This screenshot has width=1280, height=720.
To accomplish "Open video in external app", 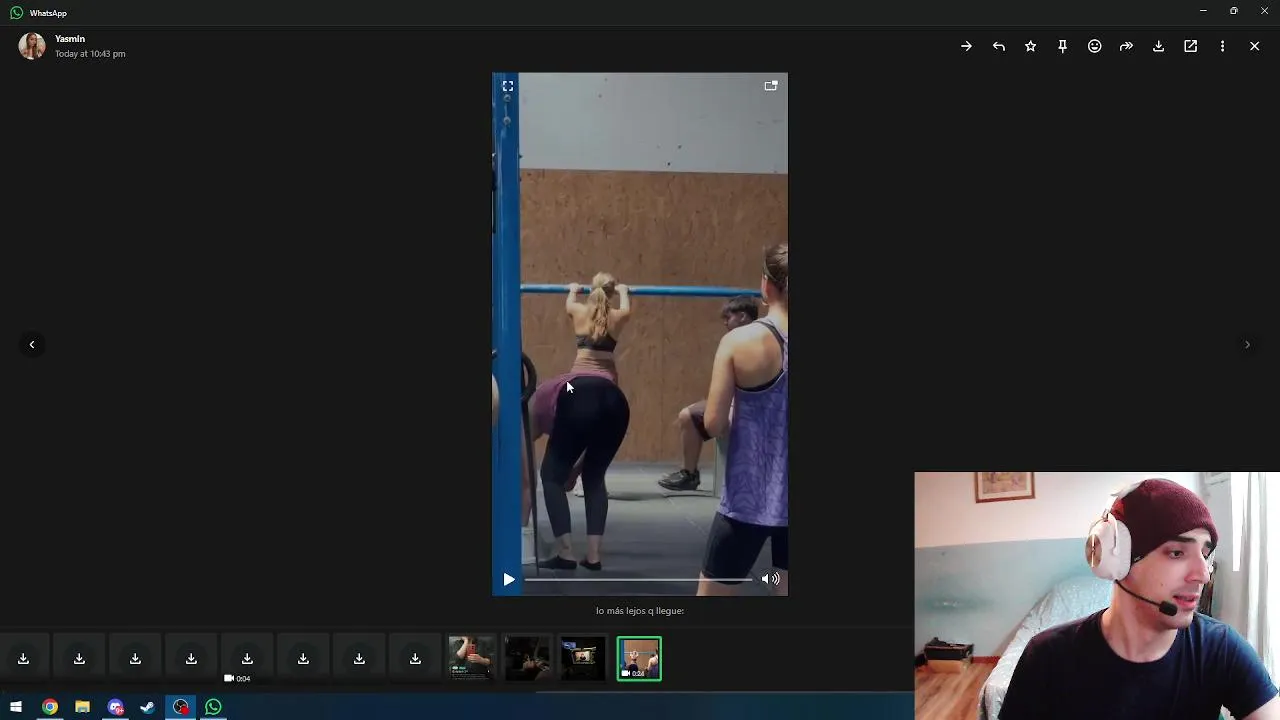I will 1190,46.
